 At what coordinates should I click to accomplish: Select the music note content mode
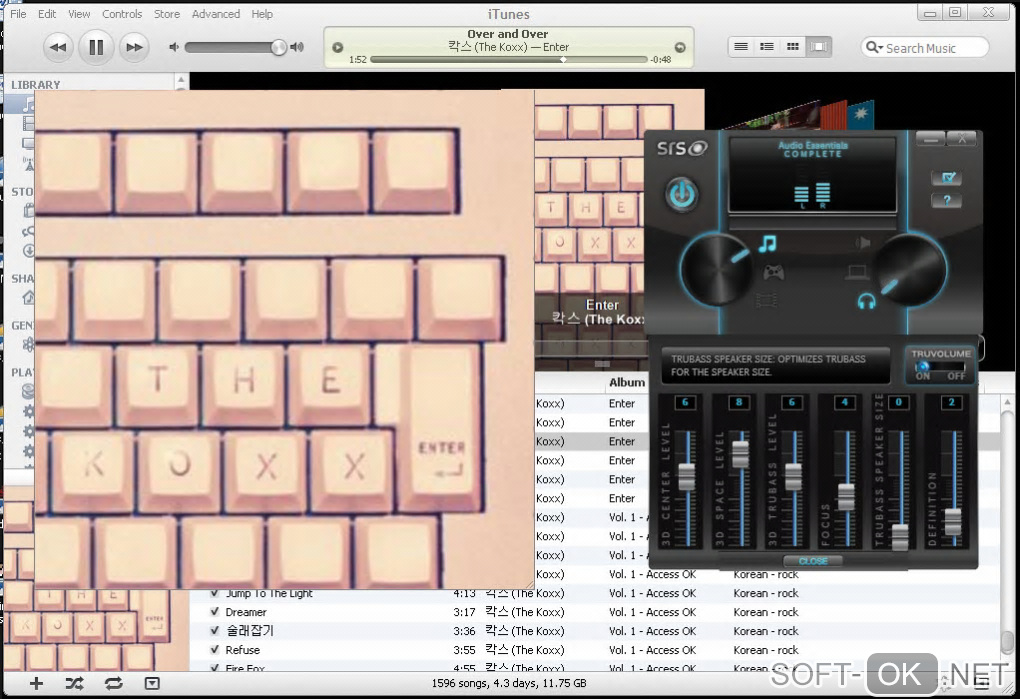[x=767, y=243]
